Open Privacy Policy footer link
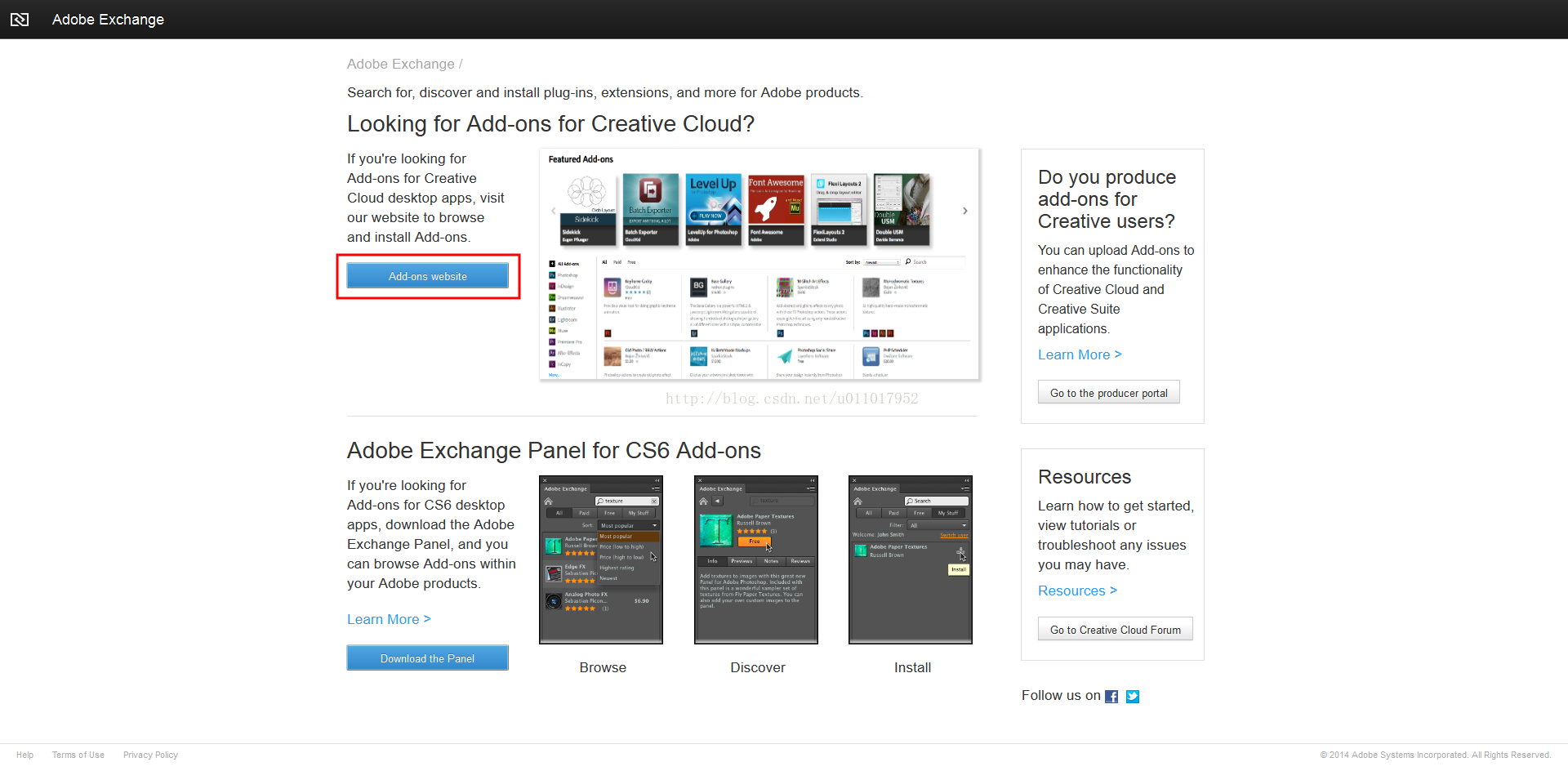The image size is (1568, 780). 150,755
